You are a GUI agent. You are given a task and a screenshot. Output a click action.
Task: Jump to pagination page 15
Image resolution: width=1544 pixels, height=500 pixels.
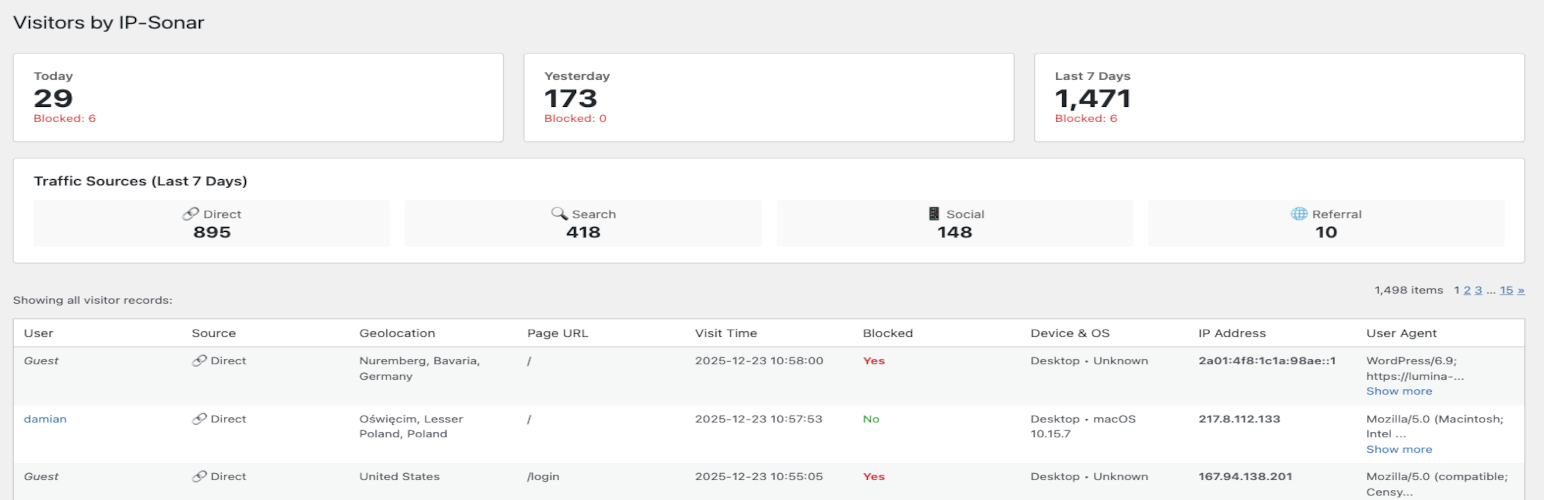coord(1506,290)
